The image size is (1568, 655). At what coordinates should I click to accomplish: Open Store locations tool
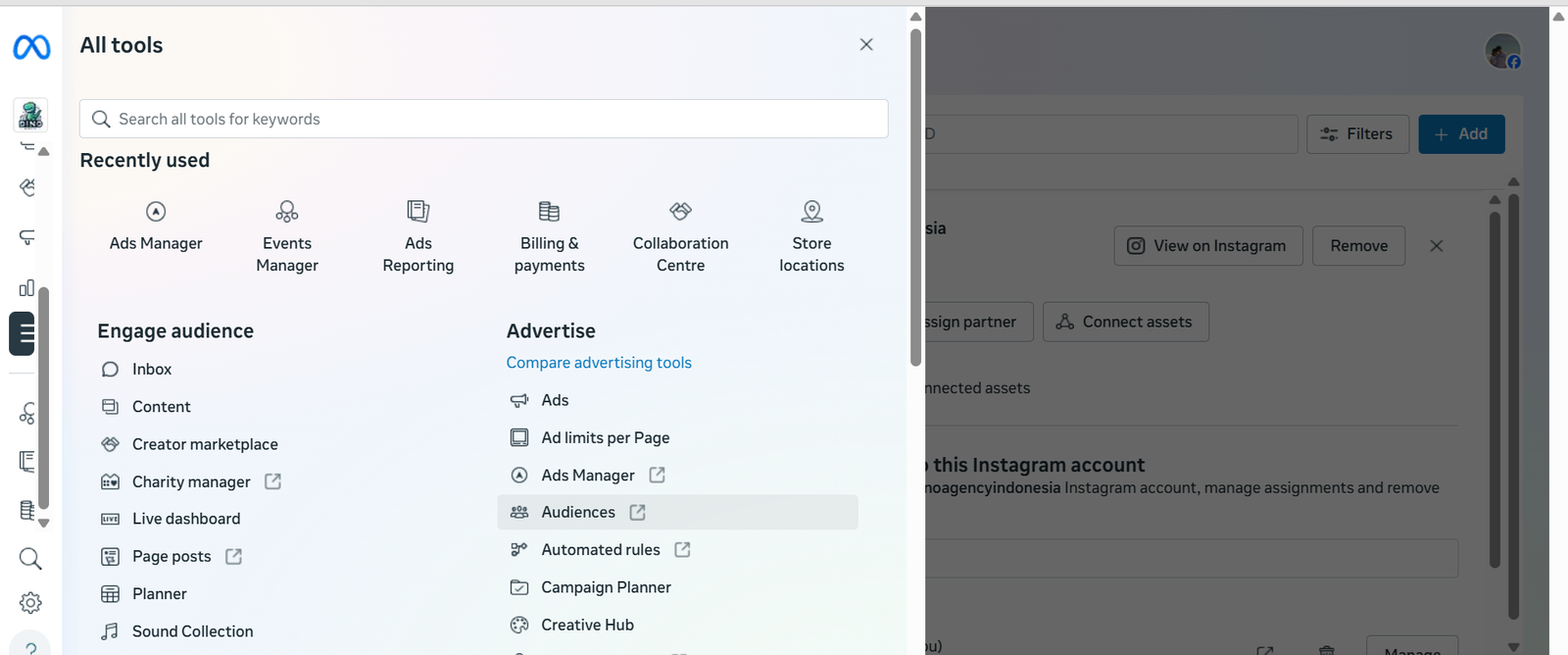(x=811, y=236)
